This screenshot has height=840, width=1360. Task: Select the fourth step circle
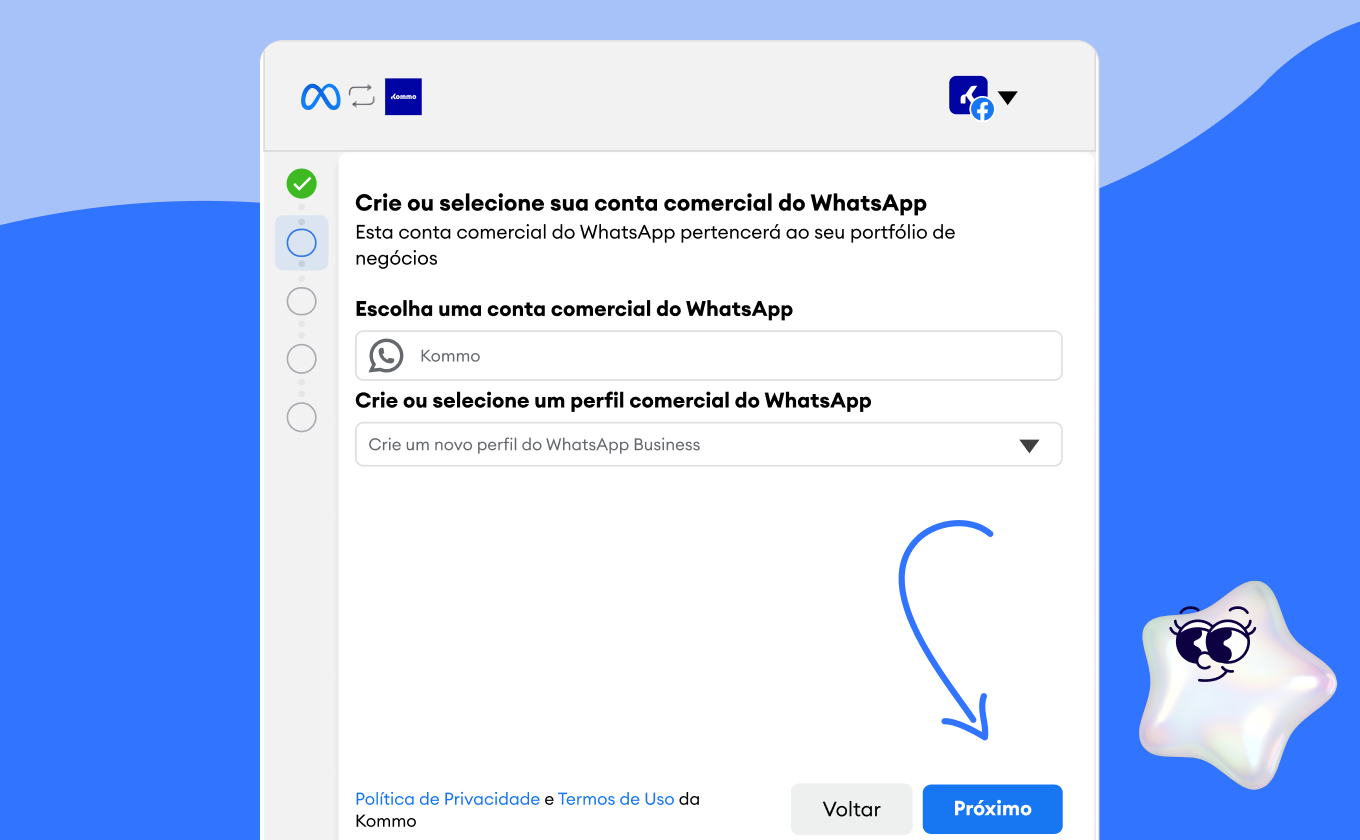pyautogui.click(x=301, y=359)
